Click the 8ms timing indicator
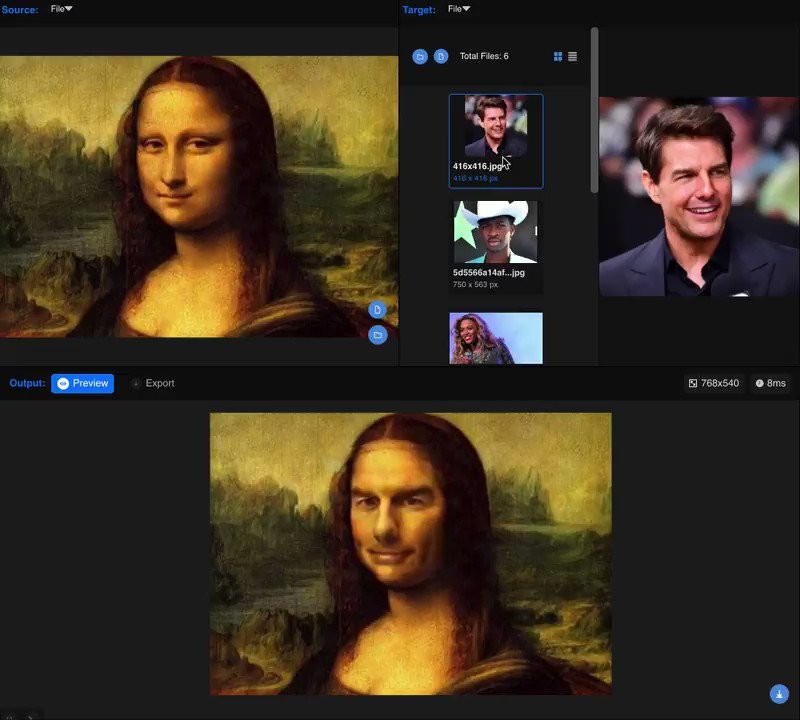This screenshot has width=800, height=720. tap(770, 383)
